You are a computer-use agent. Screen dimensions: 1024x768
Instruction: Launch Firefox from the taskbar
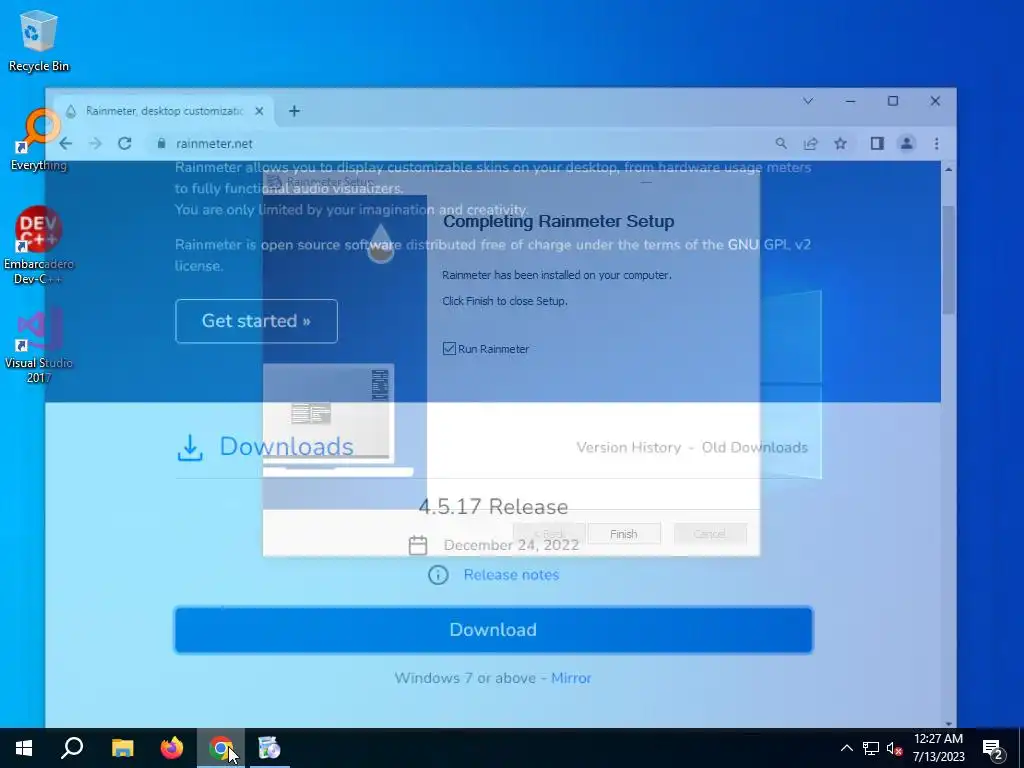(x=172, y=748)
